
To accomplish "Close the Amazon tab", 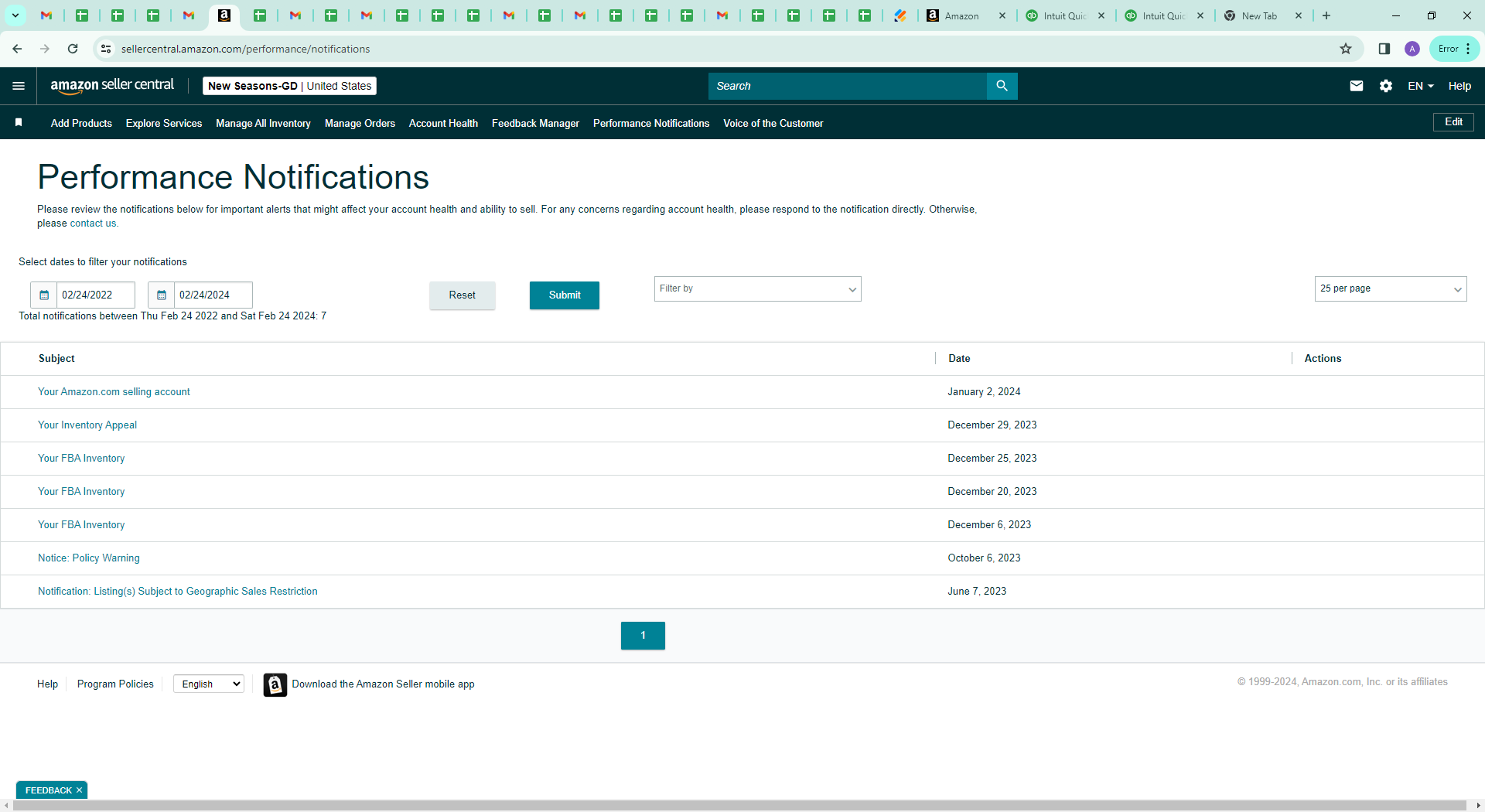I will coord(1002,15).
